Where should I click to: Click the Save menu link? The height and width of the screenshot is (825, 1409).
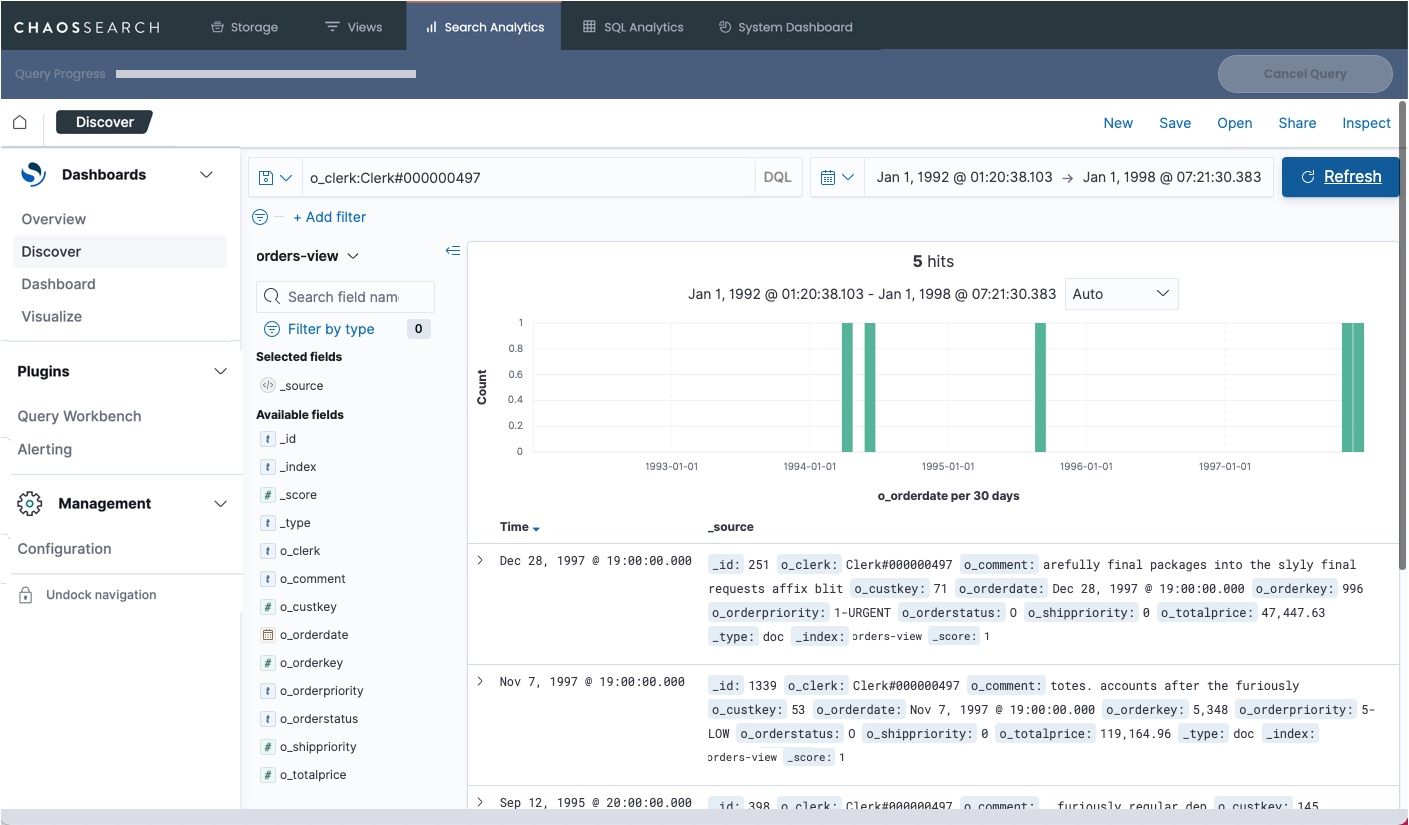[x=1175, y=123]
